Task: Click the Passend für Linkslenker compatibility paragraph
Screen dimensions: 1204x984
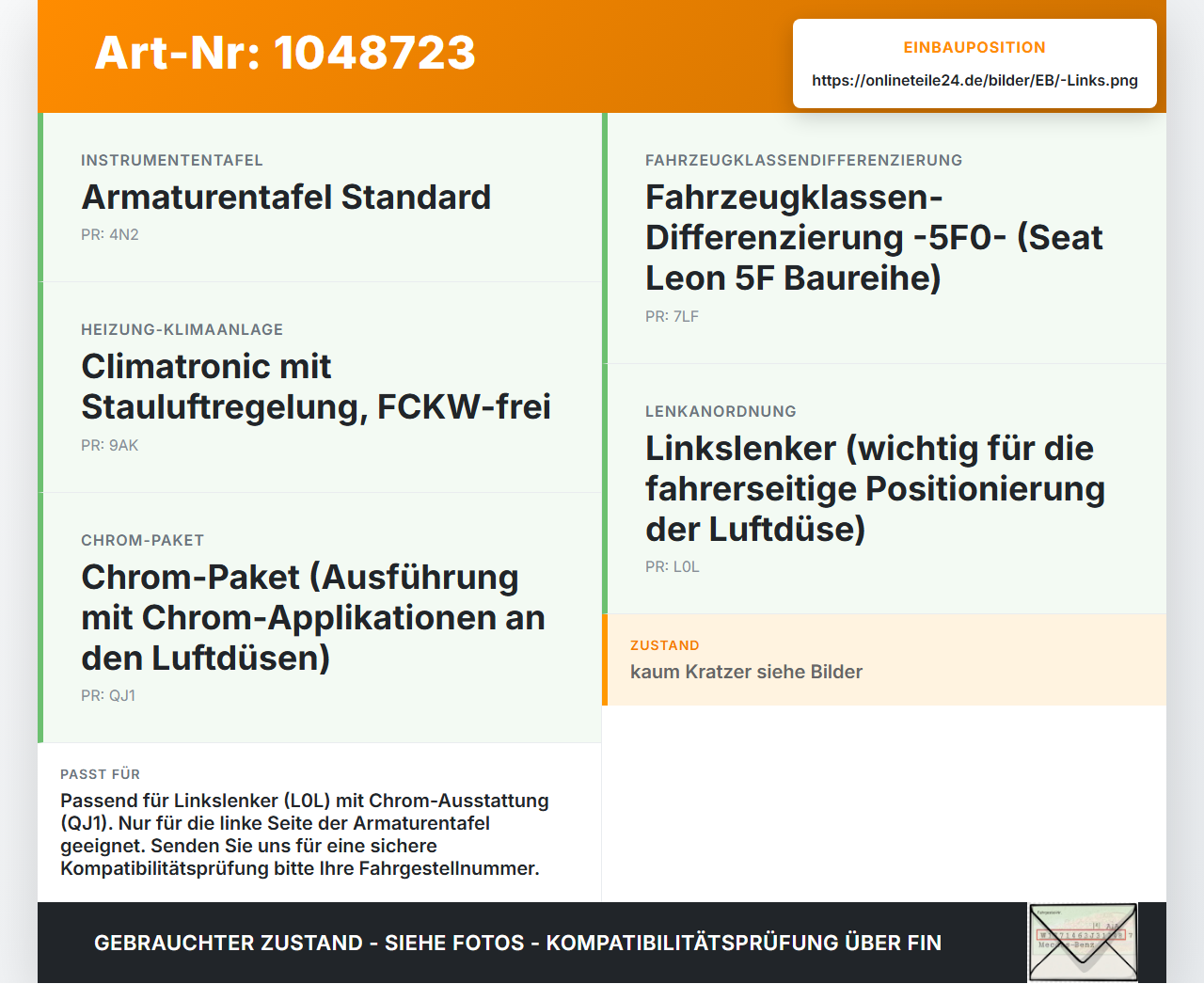Action: pos(305,834)
